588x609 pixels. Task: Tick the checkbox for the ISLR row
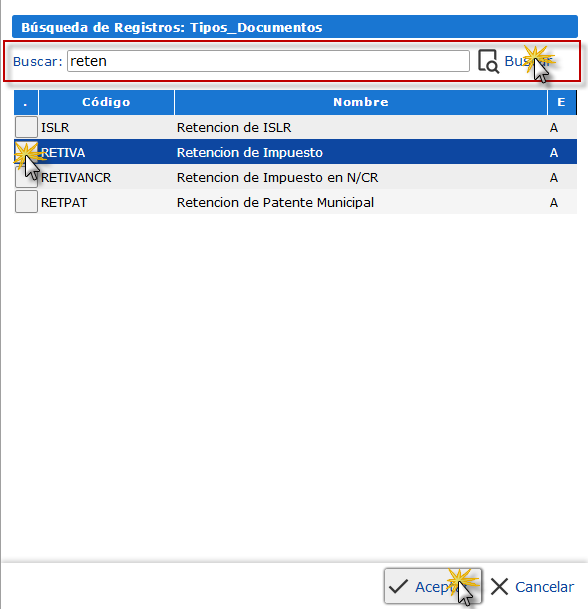coord(26,127)
